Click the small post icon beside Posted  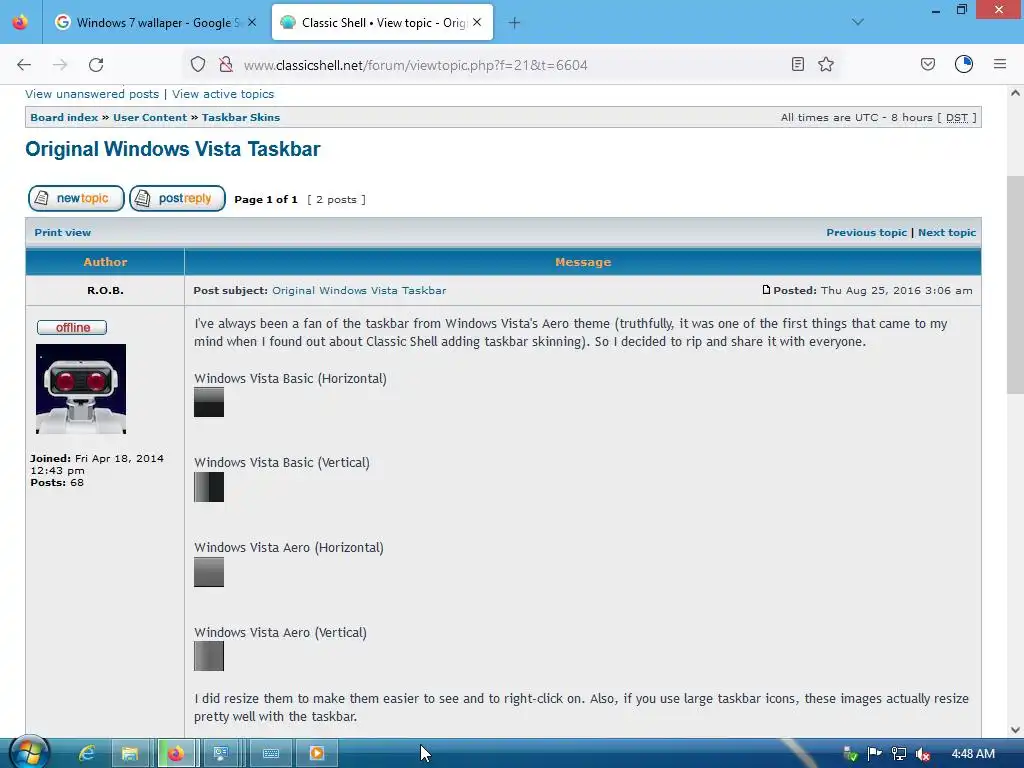click(x=767, y=289)
